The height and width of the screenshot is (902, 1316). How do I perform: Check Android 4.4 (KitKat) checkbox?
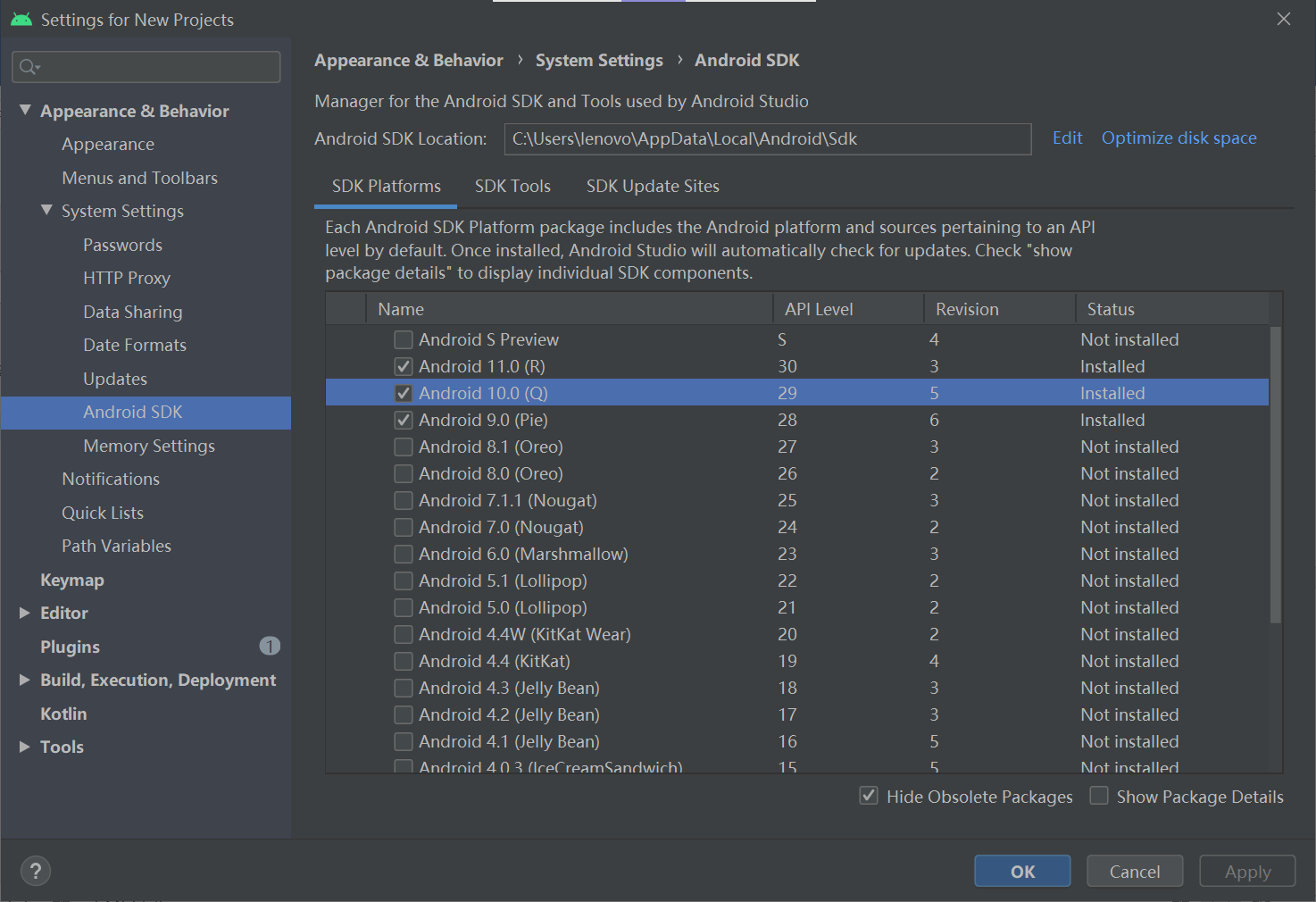click(x=404, y=661)
